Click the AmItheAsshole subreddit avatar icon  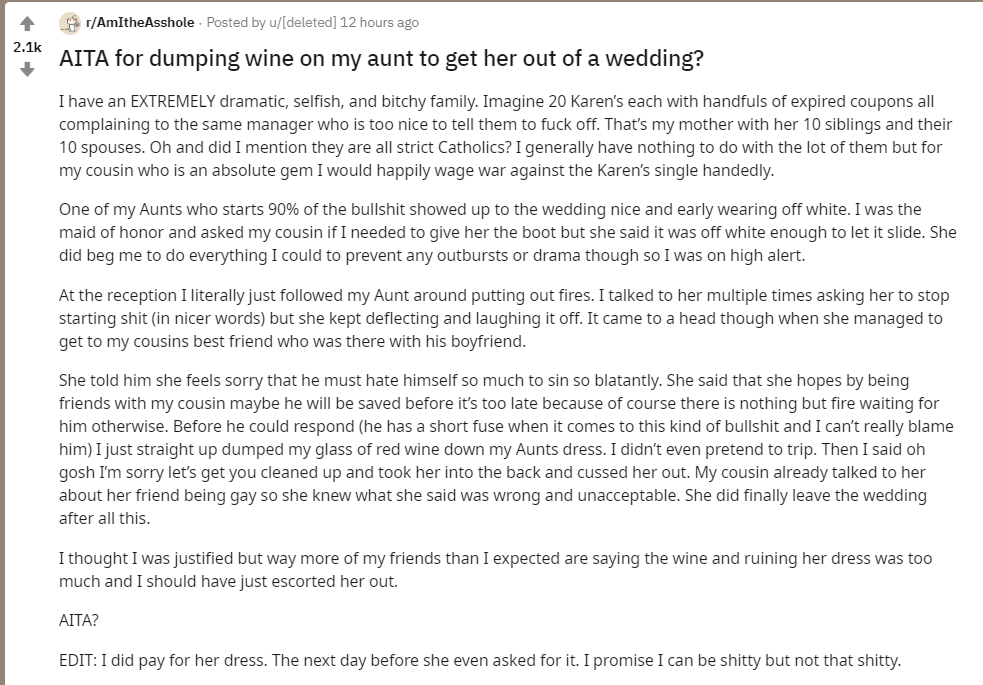coord(70,23)
